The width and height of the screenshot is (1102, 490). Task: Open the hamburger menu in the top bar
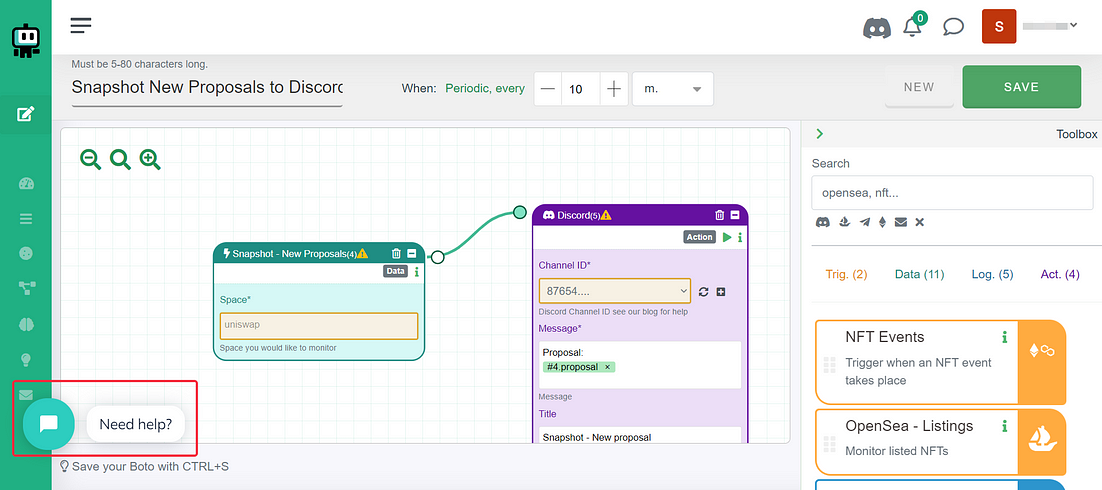(81, 26)
